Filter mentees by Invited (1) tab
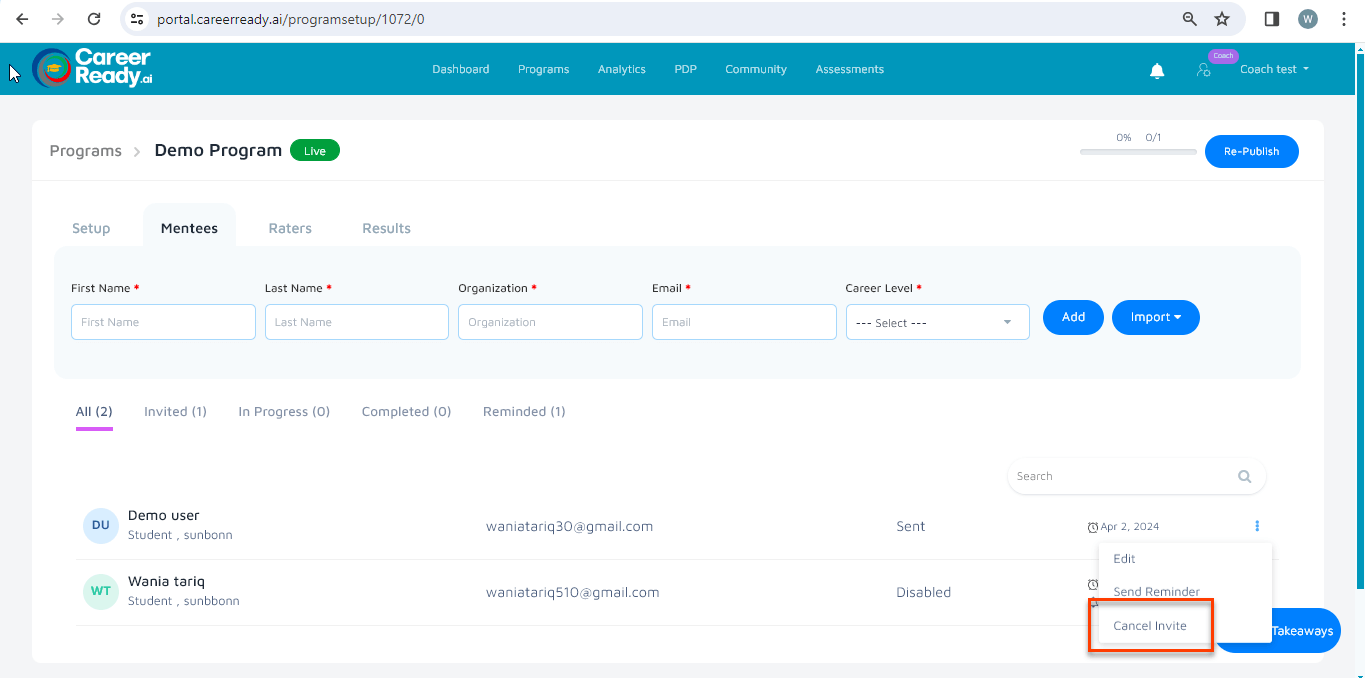The width and height of the screenshot is (1365, 678). (x=175, y=411)
